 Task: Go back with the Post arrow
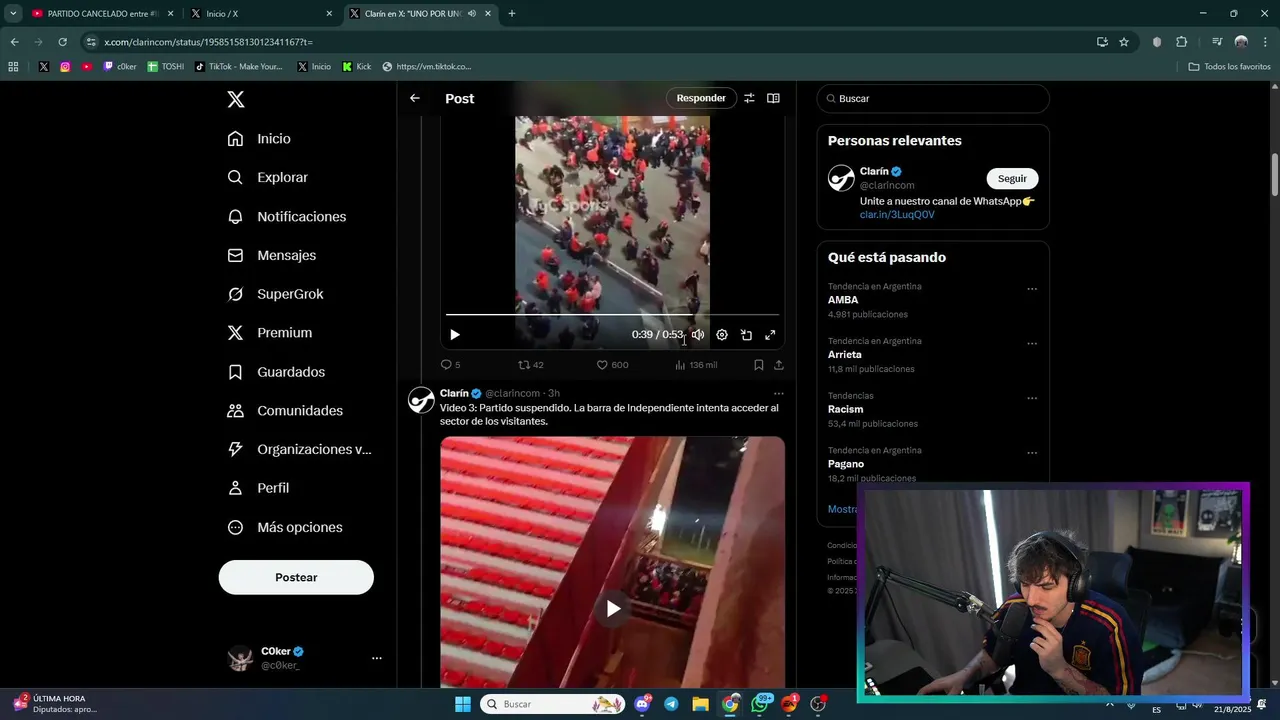point(415,98)
